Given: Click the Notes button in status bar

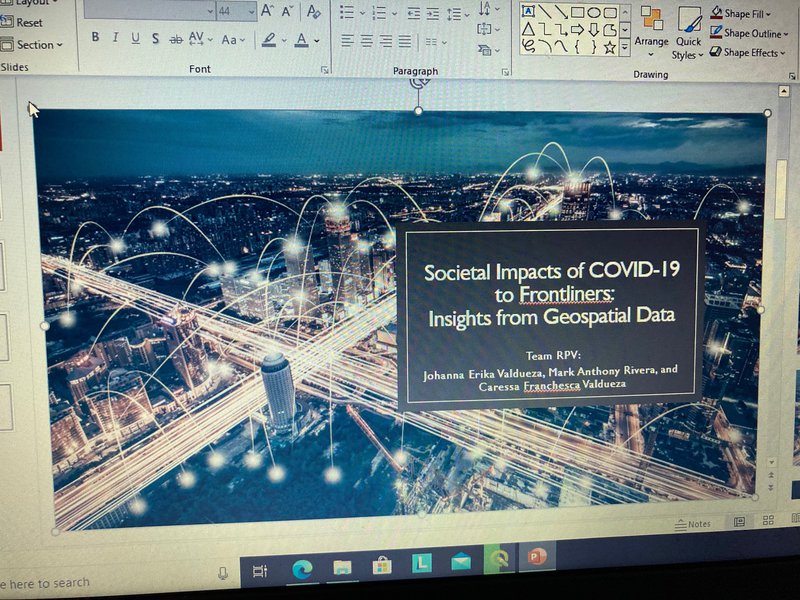Looking at the screenshot, I should tap(696, 524).
